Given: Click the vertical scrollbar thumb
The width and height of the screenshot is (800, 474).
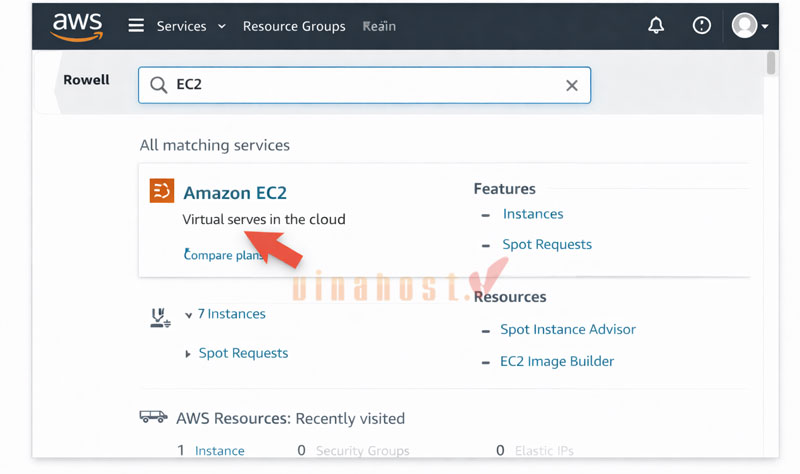Looking at the screenshot, I should 771,63.
